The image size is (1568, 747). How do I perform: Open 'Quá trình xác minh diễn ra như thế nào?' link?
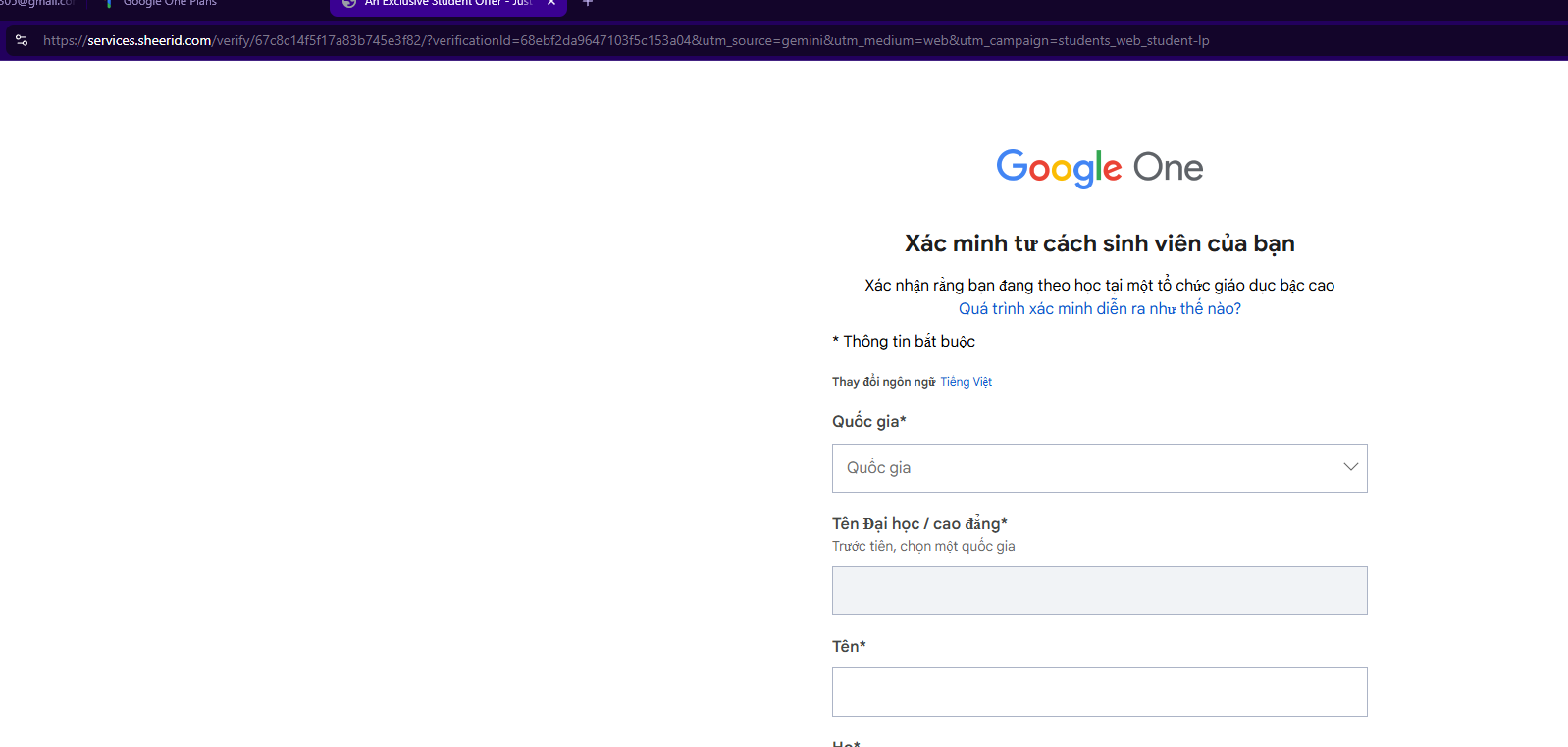click(1099, 308)
